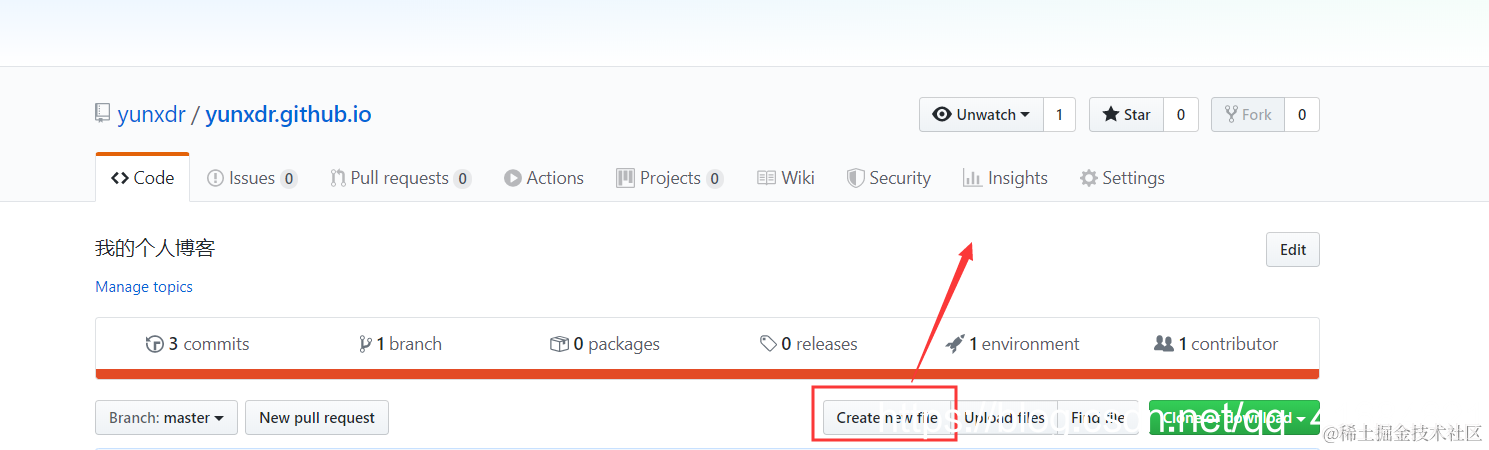
Task: Click the Wiki book icon
Action: click(766, 178)
